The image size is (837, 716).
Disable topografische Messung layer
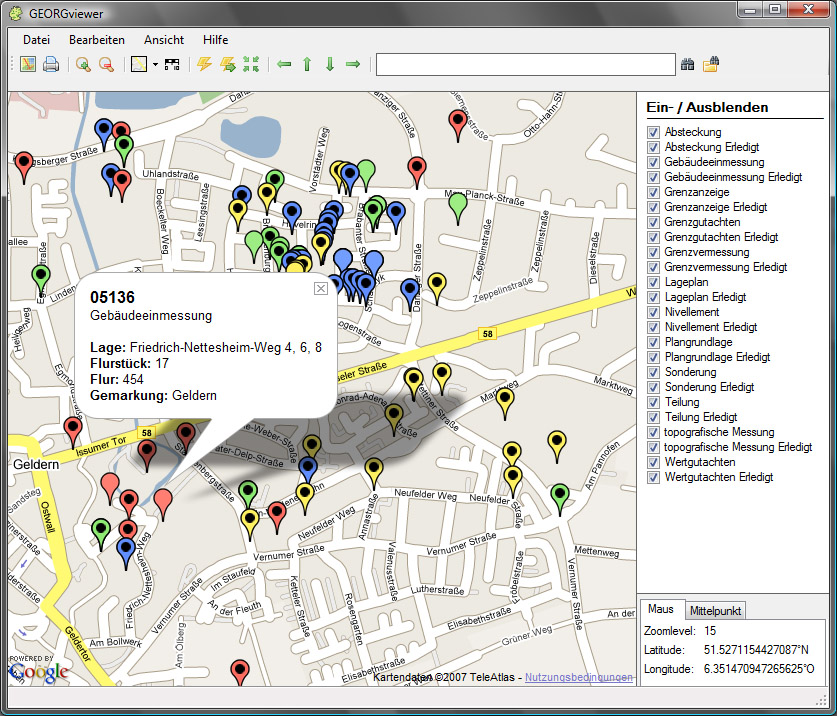pyautogui.click(x=653, y=432)
